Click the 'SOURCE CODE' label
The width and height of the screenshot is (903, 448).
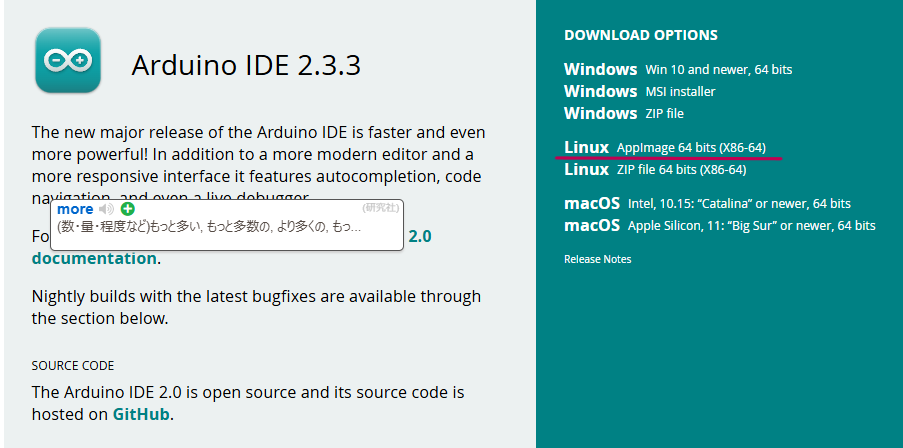pos(73,366)
